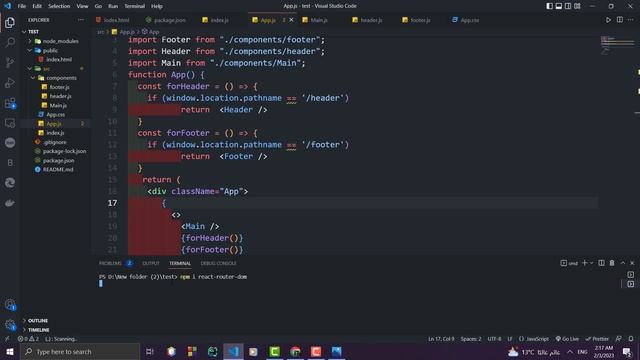
Task: Open the Chrome icon on taskbar
Action: pos(296,351)
